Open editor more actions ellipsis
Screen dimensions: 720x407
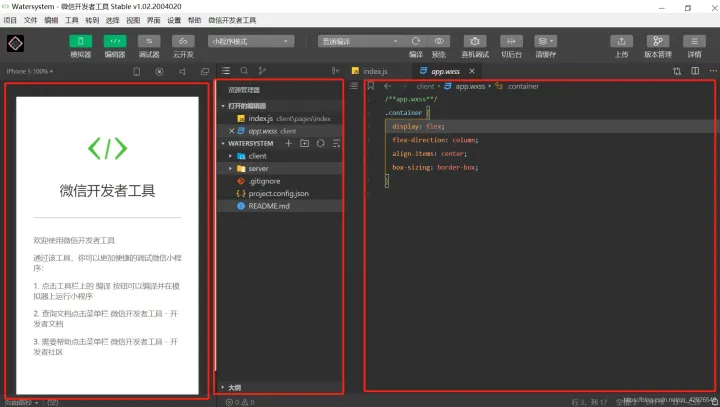pos(713,71)
